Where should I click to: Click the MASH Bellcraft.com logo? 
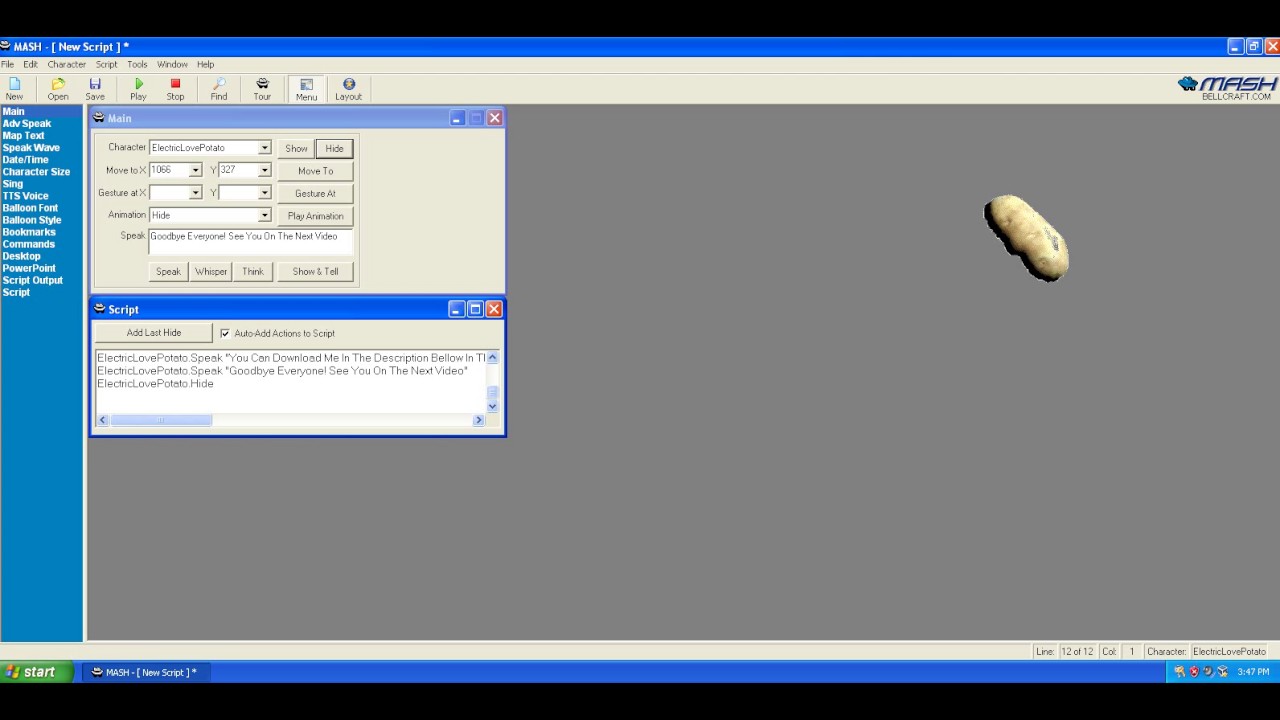point(1228,88)
